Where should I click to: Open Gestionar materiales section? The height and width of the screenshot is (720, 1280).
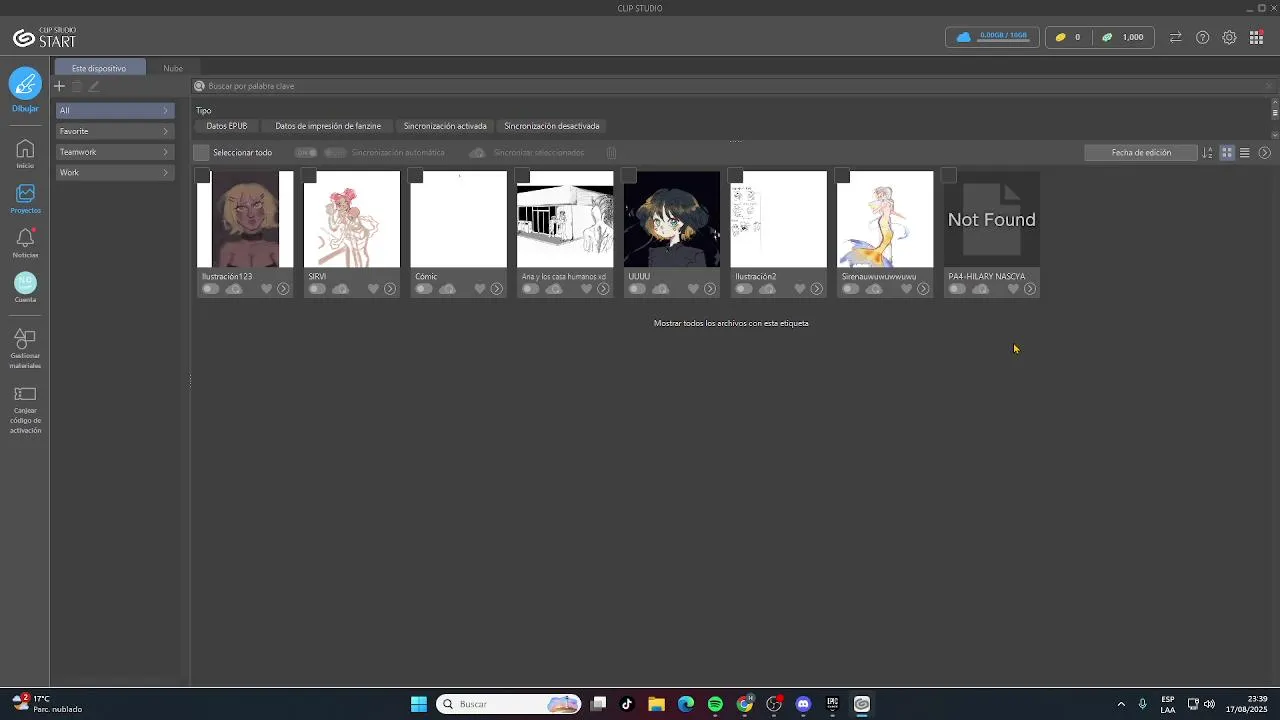point(25,349)
